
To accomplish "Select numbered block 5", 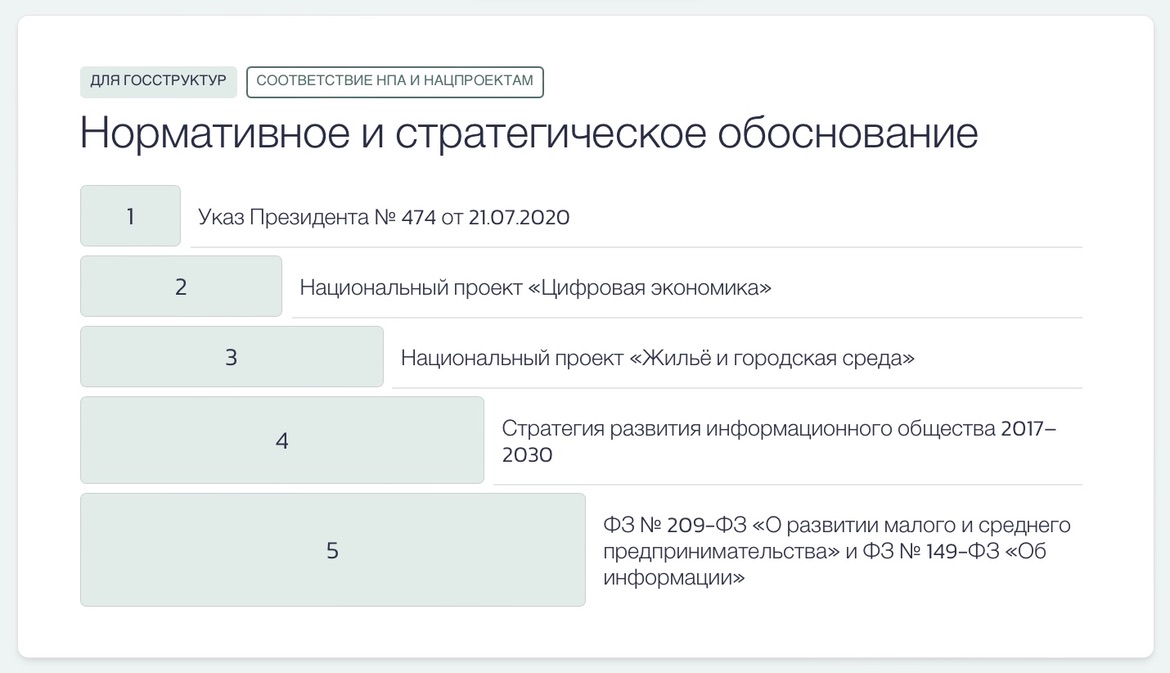I will point(333,550).
